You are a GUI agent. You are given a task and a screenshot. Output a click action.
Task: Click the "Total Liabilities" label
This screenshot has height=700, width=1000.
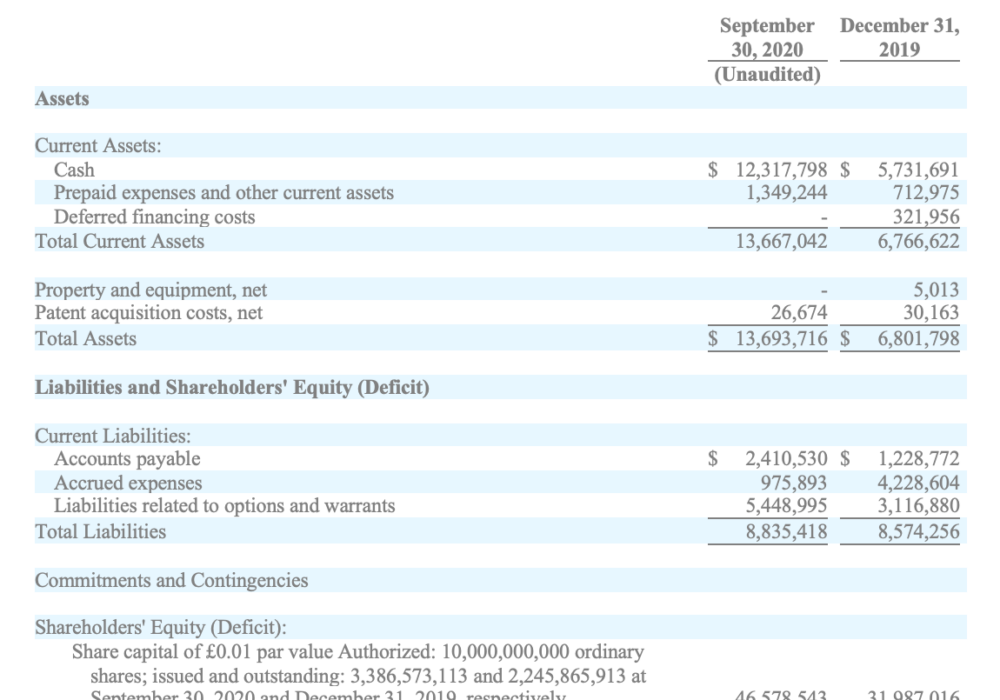(100, 532)
